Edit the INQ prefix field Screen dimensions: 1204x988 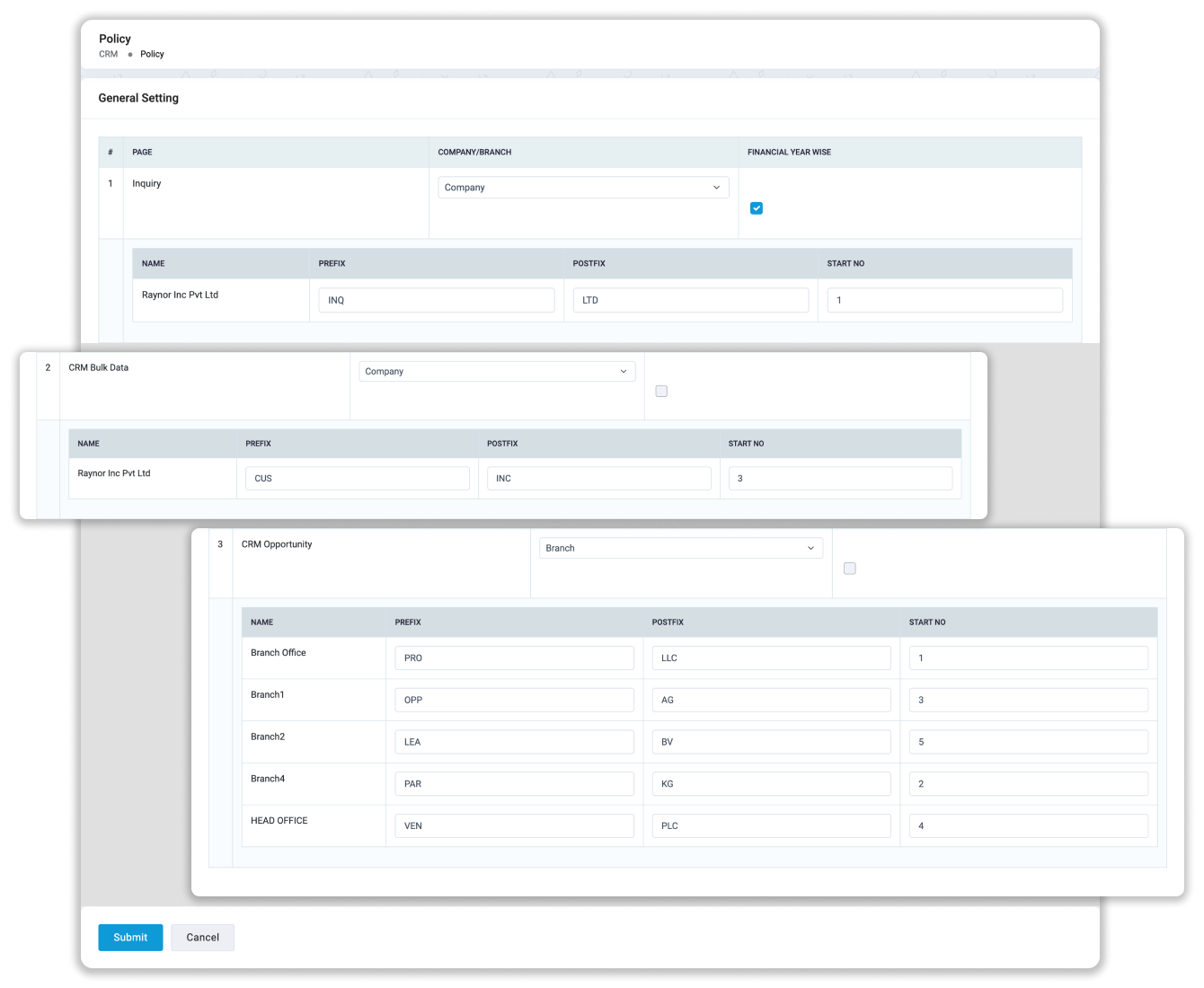(x=437, y=299)
